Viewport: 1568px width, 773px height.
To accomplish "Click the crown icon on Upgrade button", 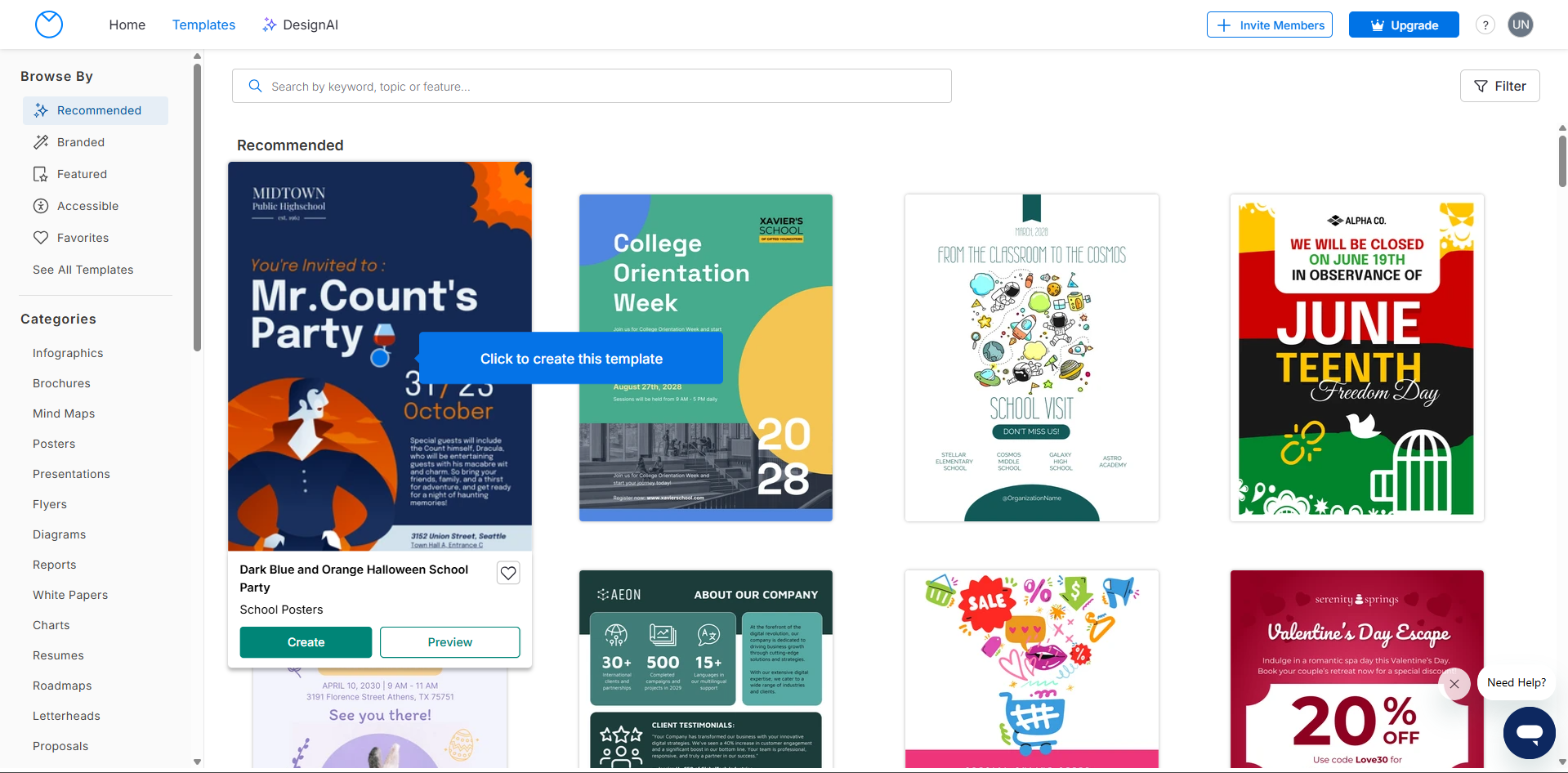I will click(x=1376, y=25).
